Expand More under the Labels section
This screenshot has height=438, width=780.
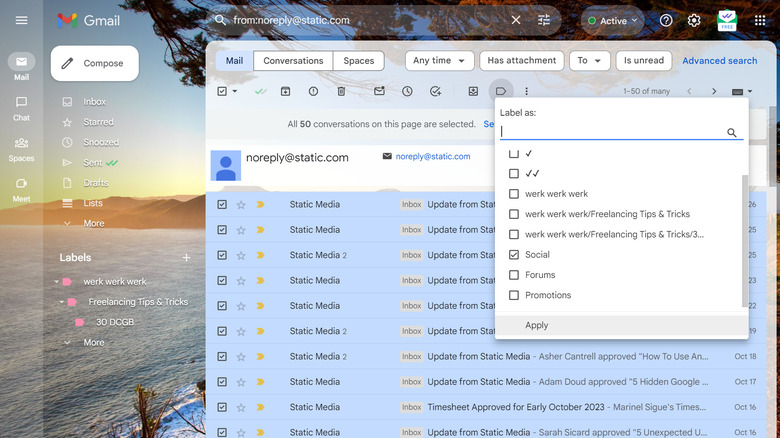click(93, 342)
